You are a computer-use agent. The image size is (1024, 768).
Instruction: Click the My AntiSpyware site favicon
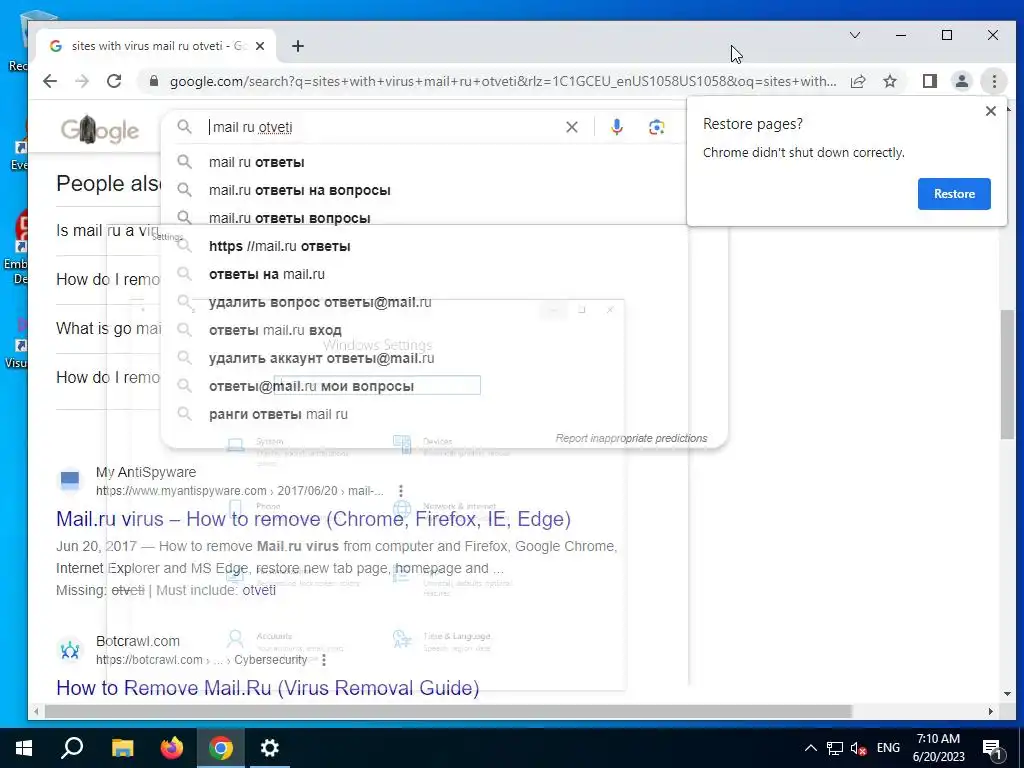point(70,481)
